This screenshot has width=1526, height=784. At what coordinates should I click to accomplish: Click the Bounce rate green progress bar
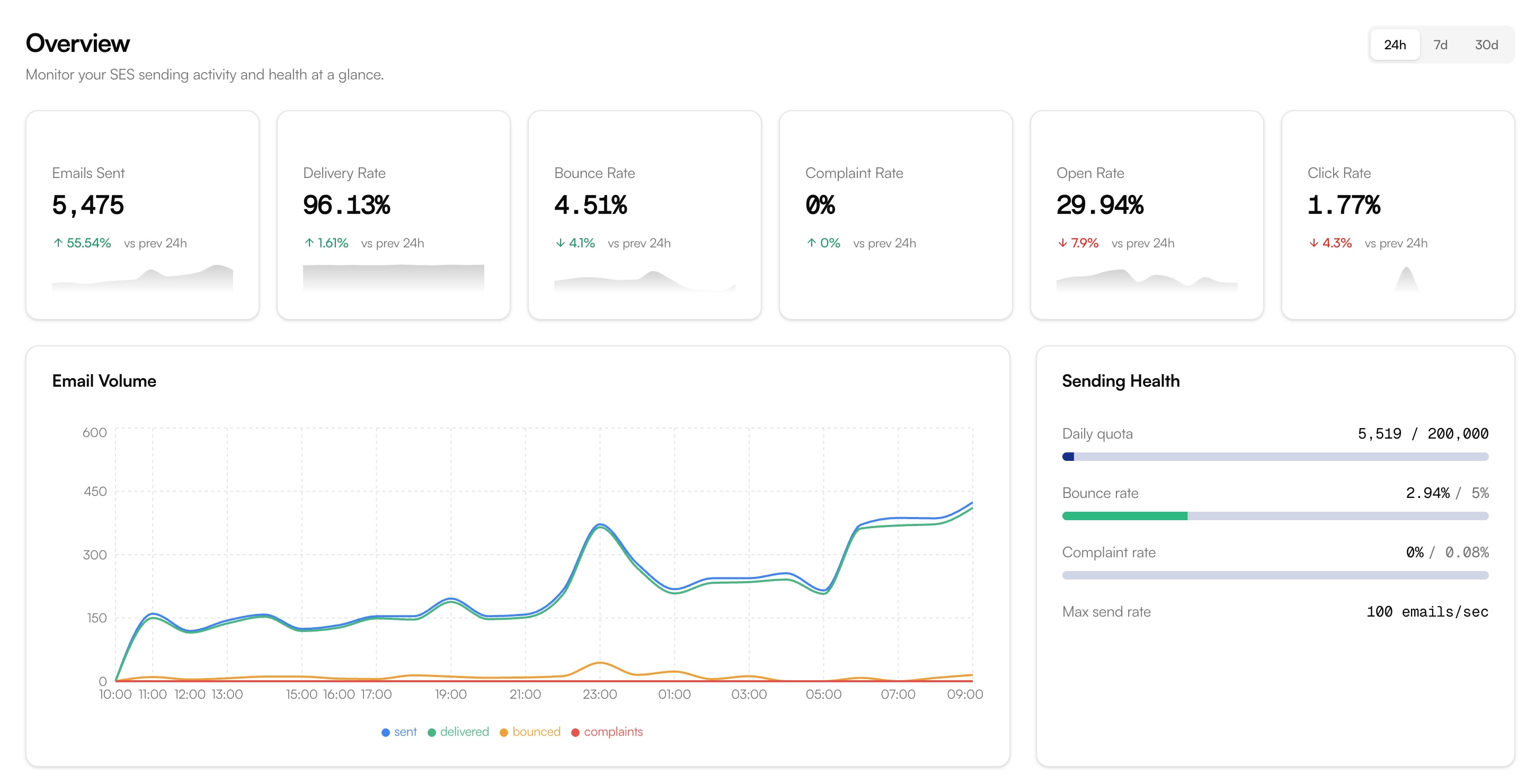(1125, 516)
